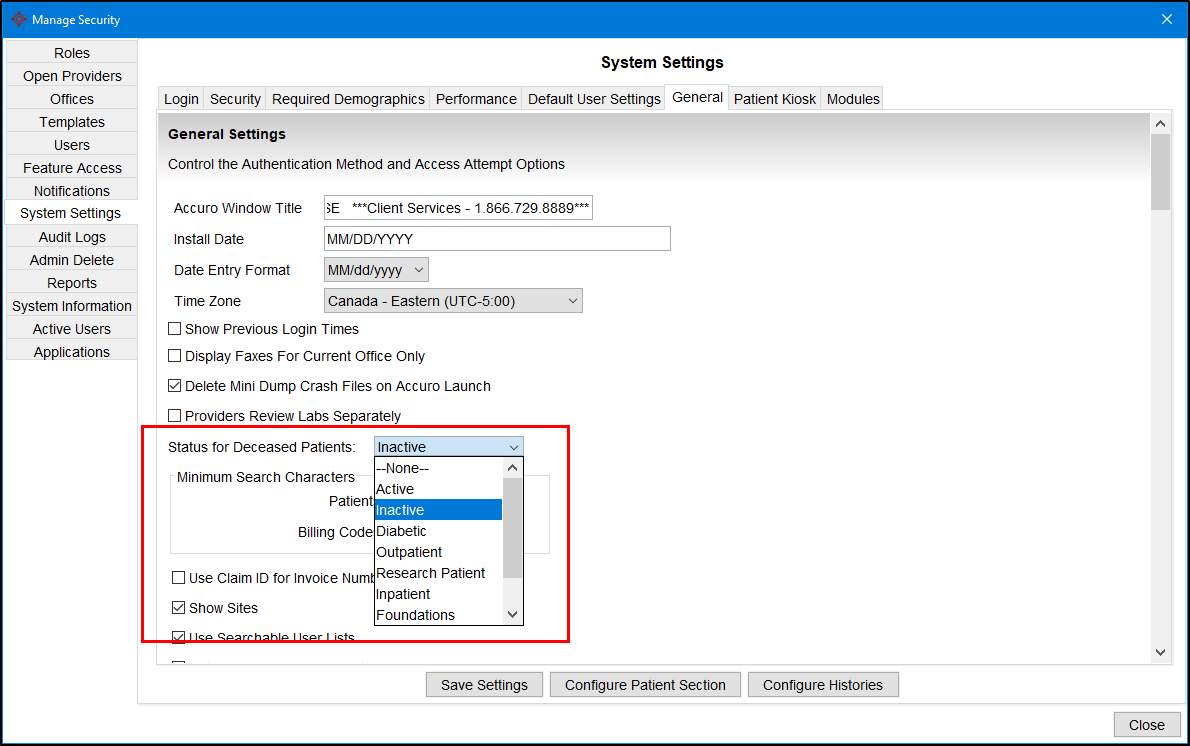1190x746 pixels.
Task: Enable Providers Review Labs Separately
Action: pos(174,415)
